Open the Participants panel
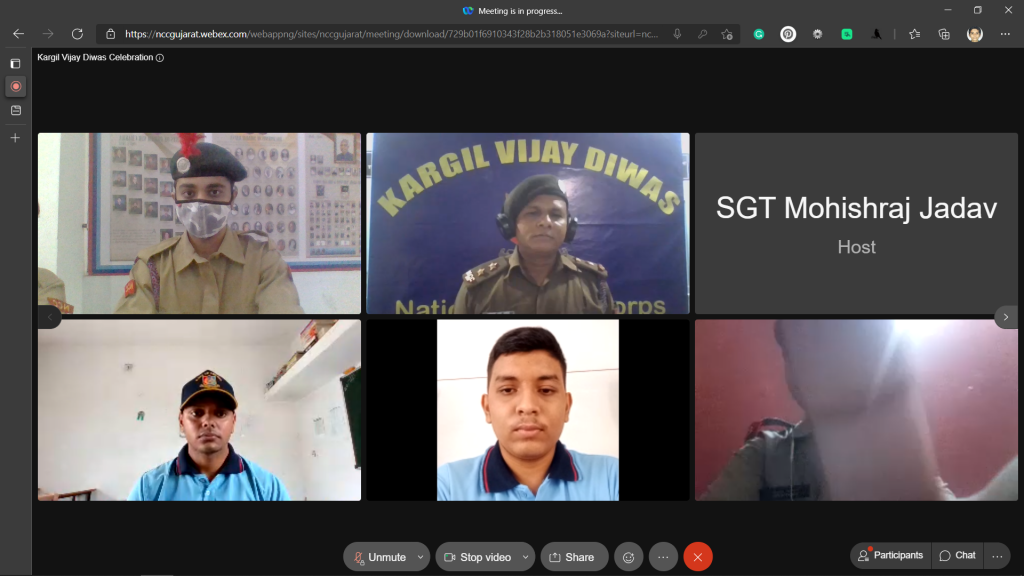Image resolution: width=1024 pixels, height=576 pixels. pos(890,556)
